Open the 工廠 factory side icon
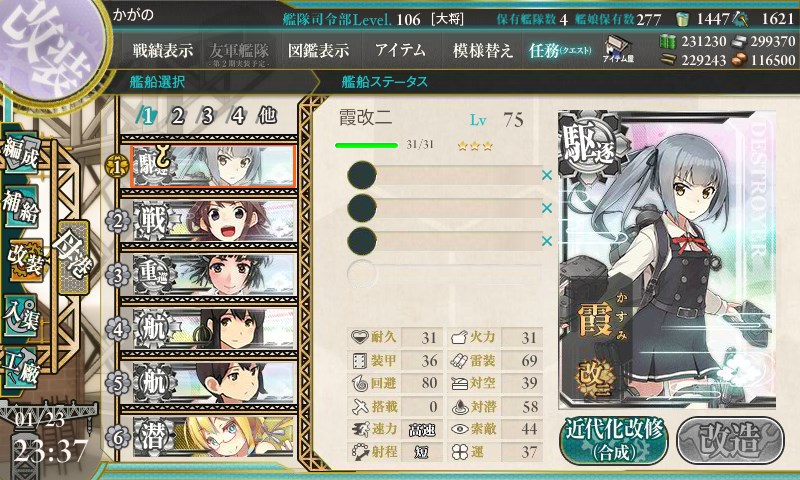Screen dimensions: 800x480 point(20,368)
